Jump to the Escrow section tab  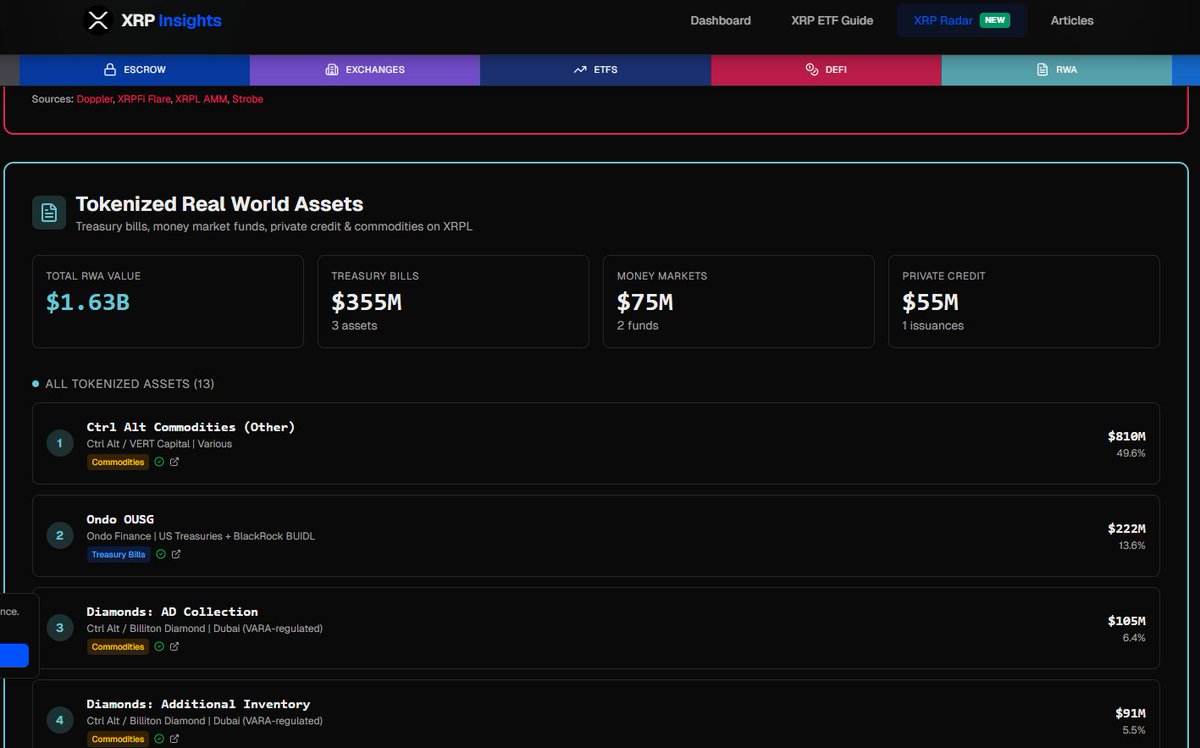coord(134,70)
